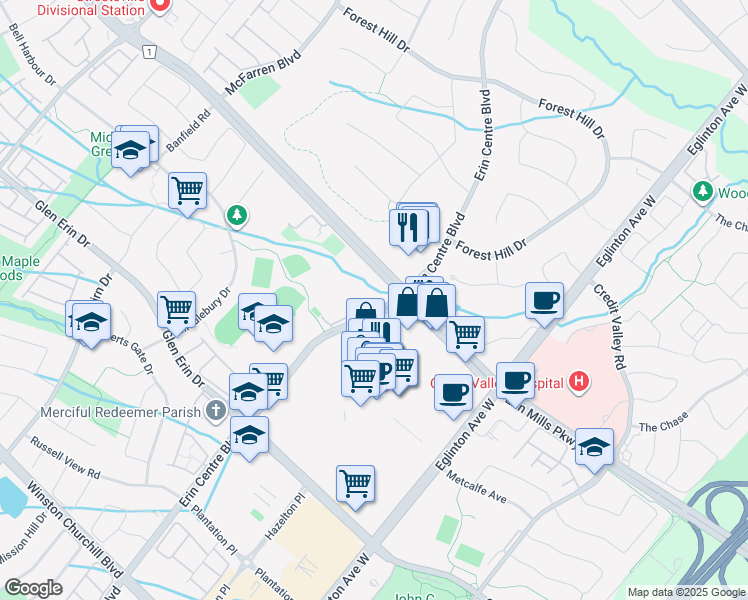
Task: Click the Merciful Redeemer Parish label
Action: pos(121,412)
